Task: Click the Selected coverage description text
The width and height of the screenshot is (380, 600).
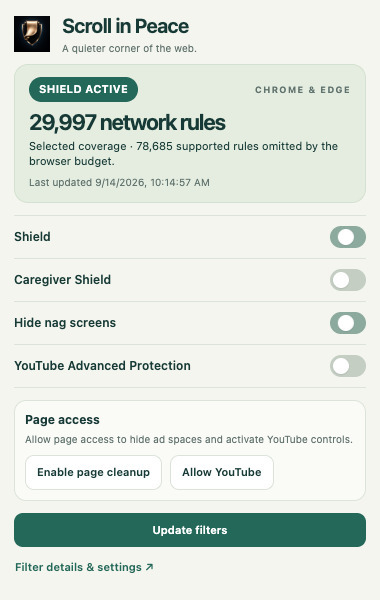Action: coord(184,153)
